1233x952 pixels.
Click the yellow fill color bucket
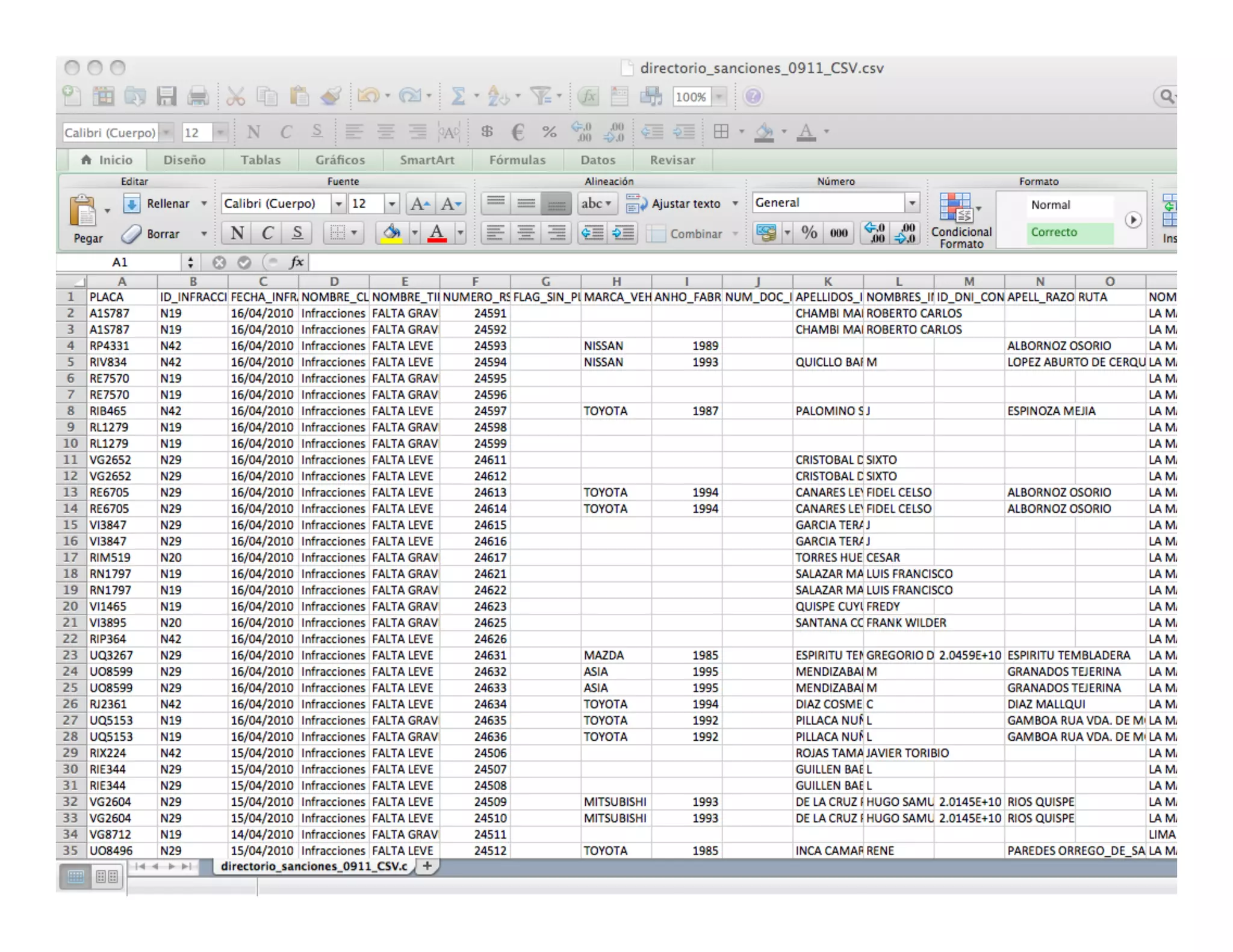tap(392, 233)
